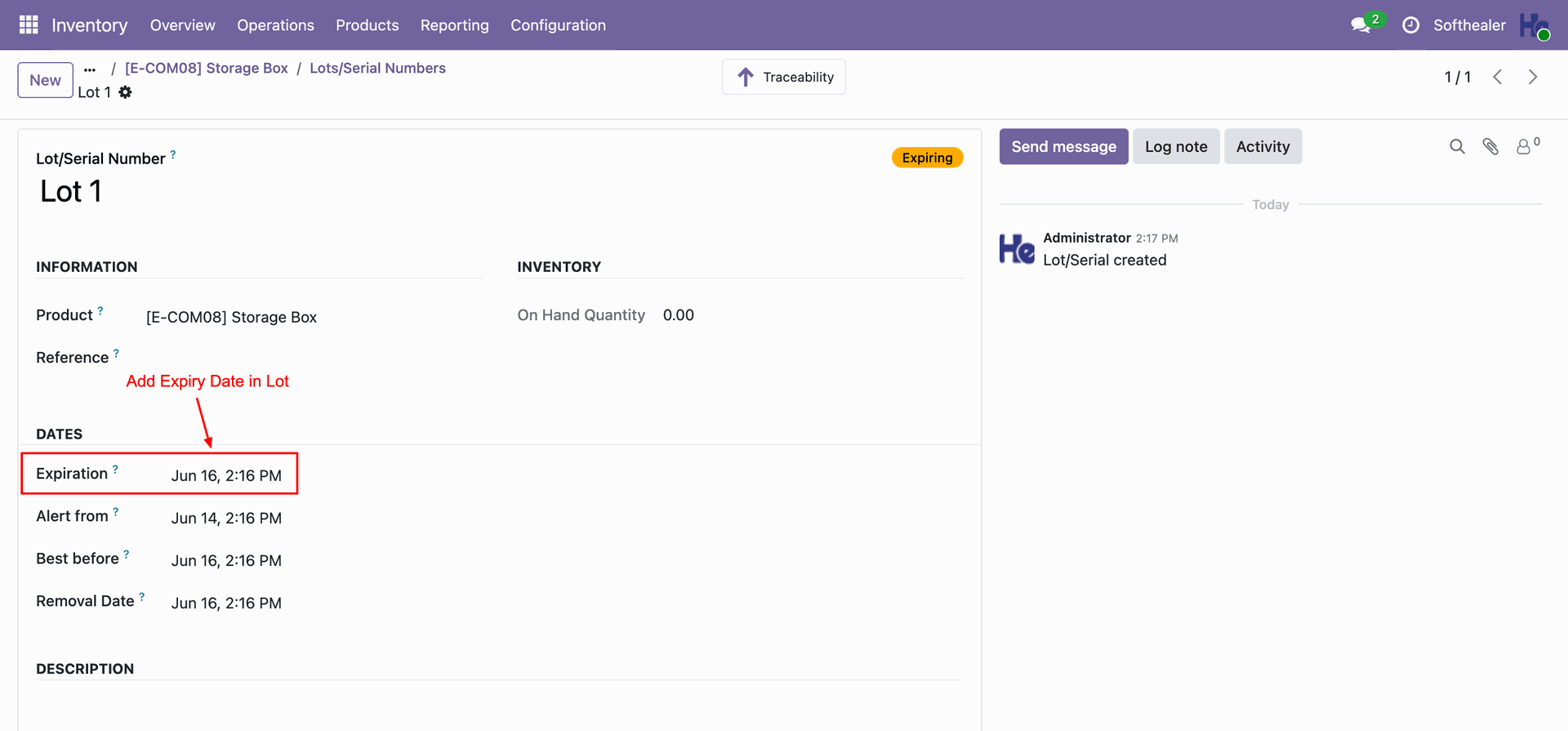
Task: Schedule an Activity from chatter
Action: pos(1263,146)
